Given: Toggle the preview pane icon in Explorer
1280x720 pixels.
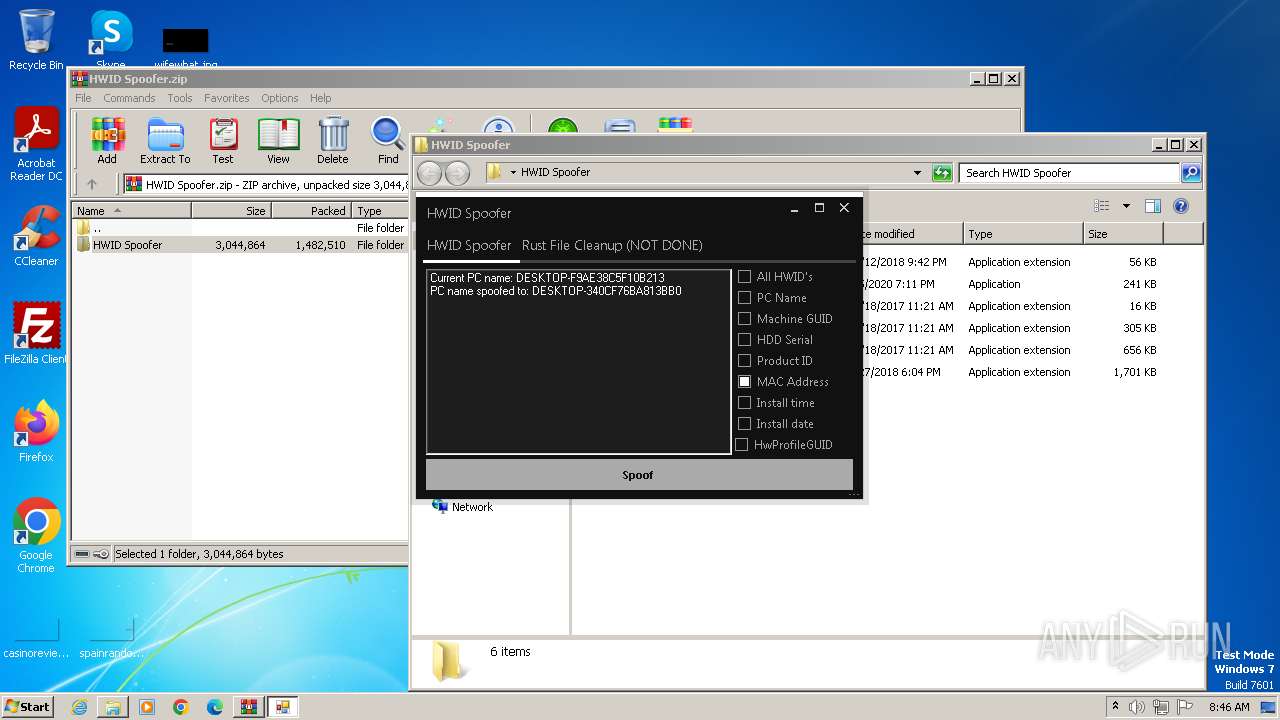Looking at the screenshot, I should point(1153,206).
